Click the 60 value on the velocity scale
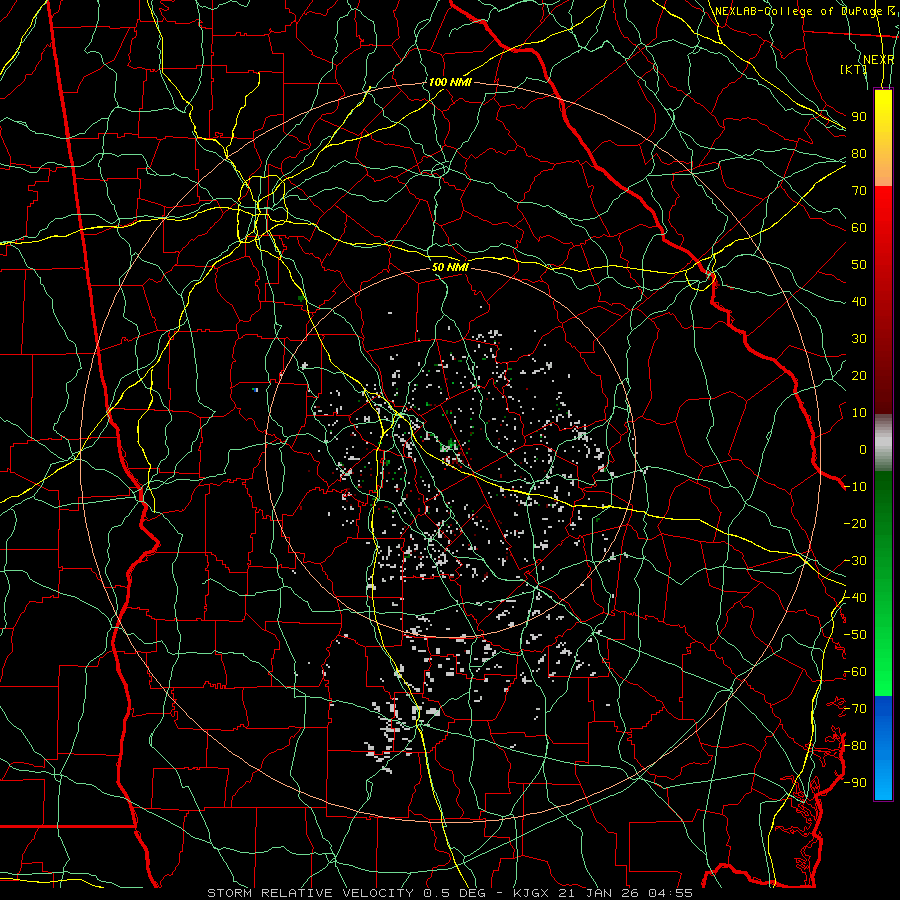Viewport: 900px width, 900px height. pos(859,227)
